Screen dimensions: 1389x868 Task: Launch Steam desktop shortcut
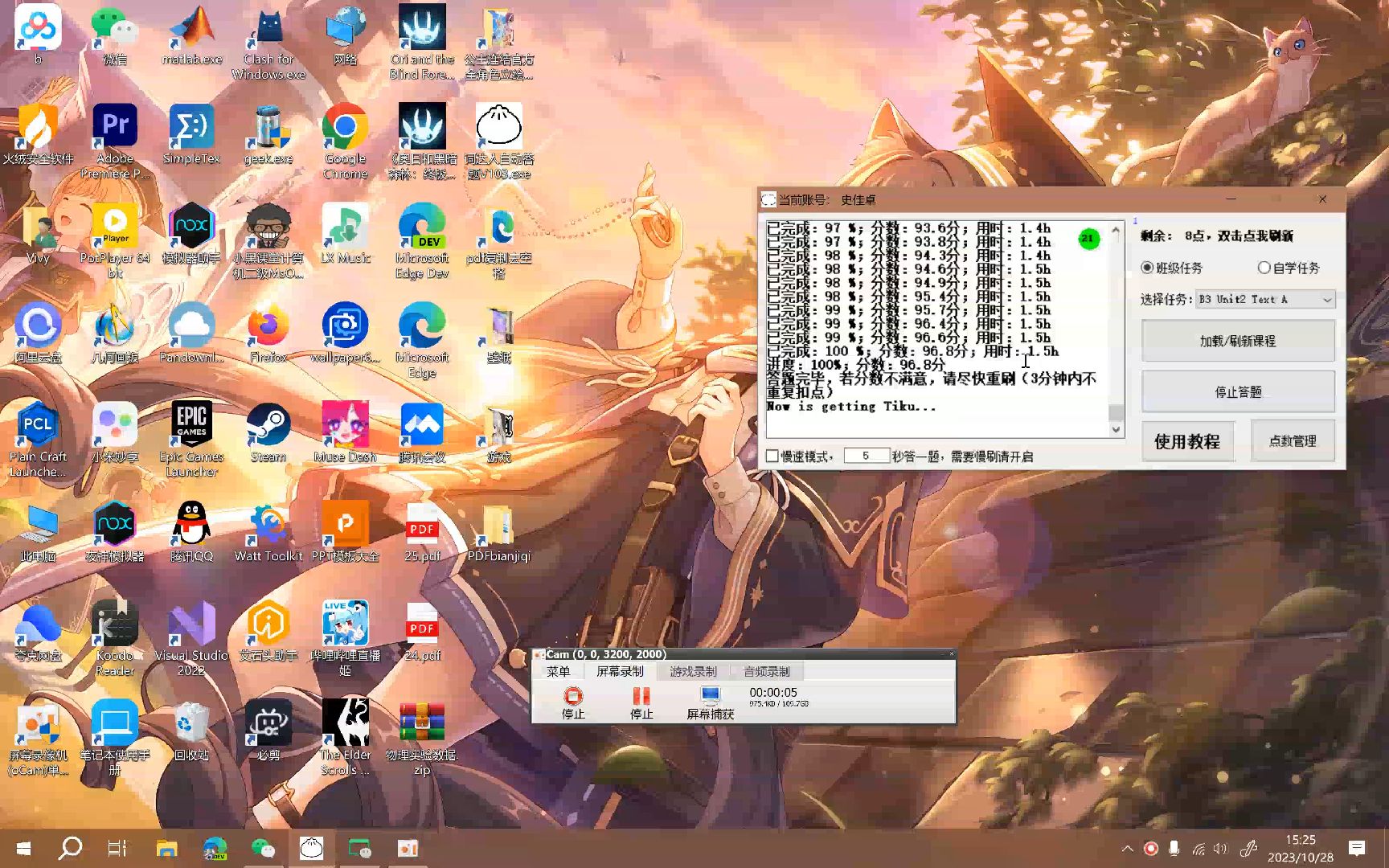pos(268,433)
